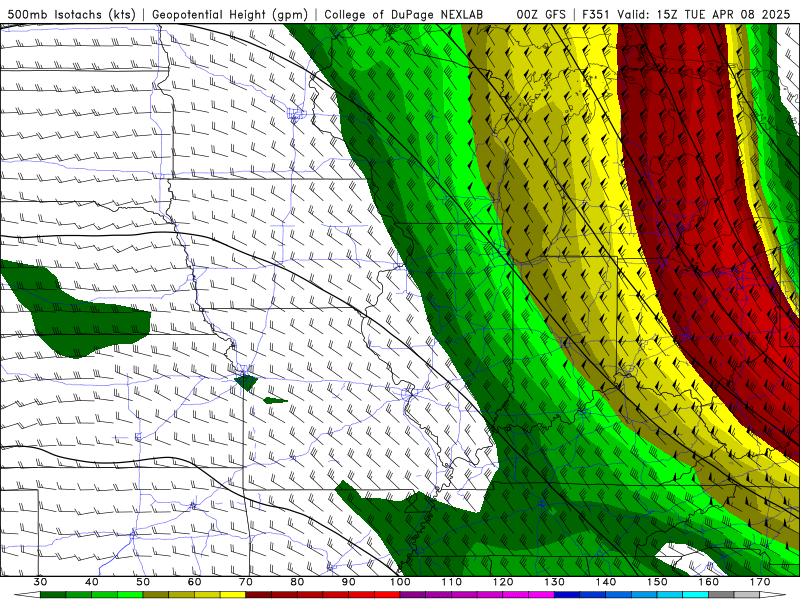Click the "Geopotential Height (gpm)" header label
The image size is (800, 600).
click(x=230, y=14)
